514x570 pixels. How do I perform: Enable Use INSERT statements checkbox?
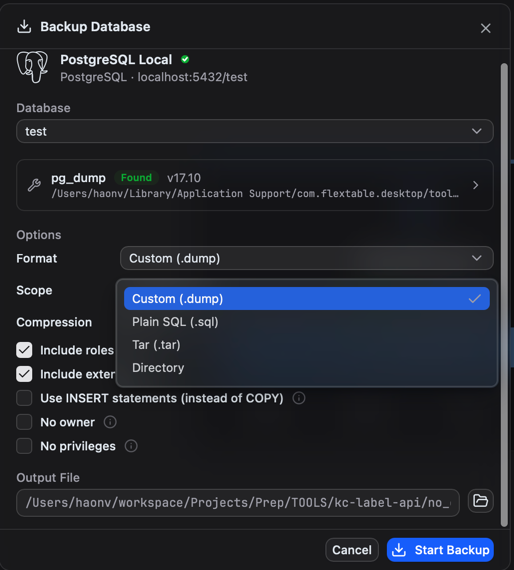click(24, 398)
